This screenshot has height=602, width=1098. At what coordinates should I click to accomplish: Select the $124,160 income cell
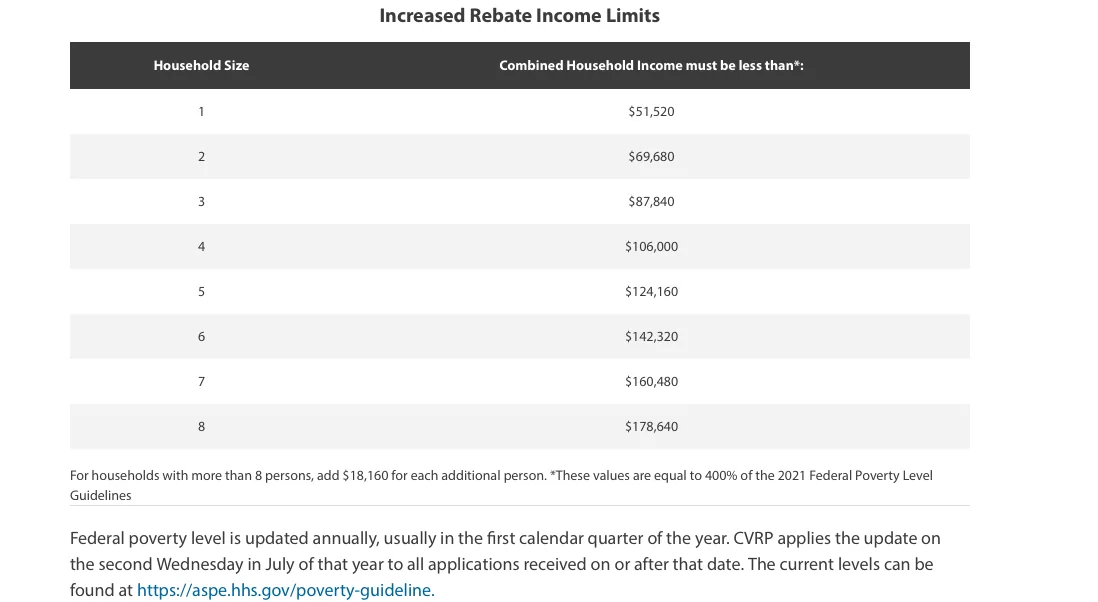point(651,291)
